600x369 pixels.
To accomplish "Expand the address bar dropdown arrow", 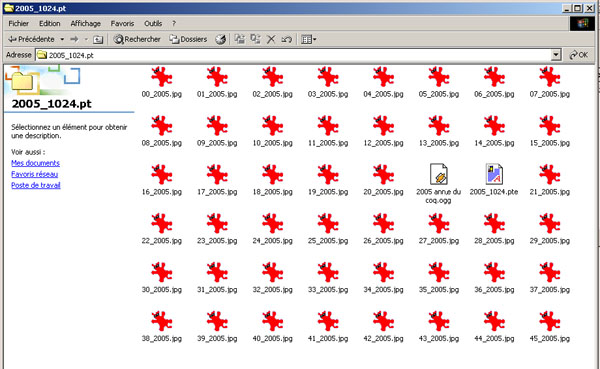I will pos(556,55).
